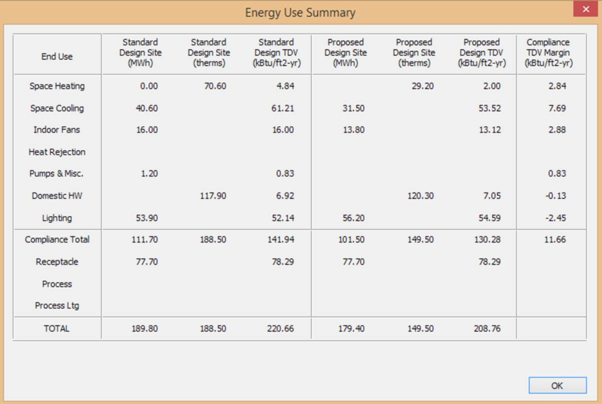
Task: Select the Indoor Fans row label
Action: point(57,130)
